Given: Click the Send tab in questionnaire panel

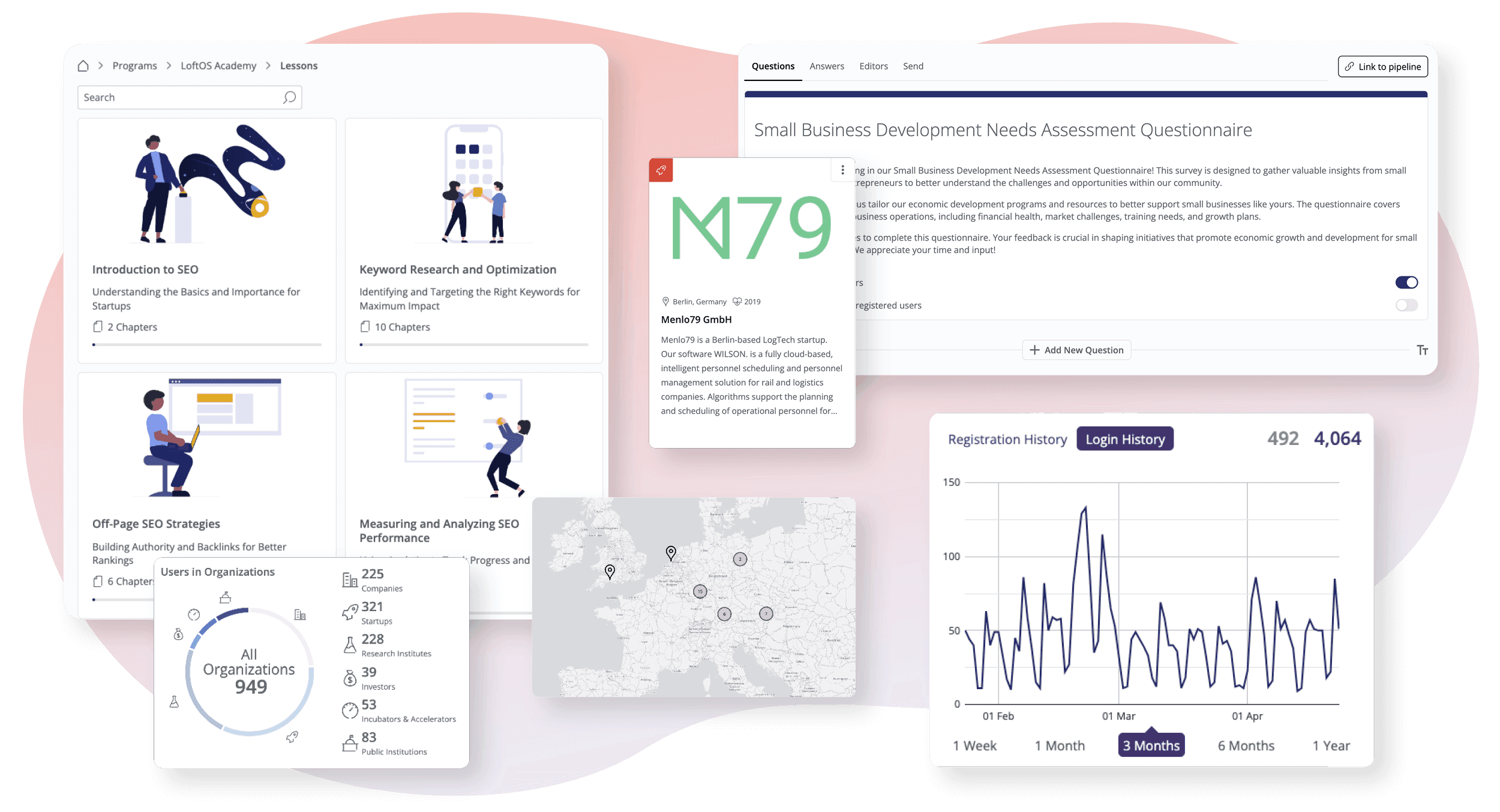Looking at the screenshot, I should (x=911, y=65).
